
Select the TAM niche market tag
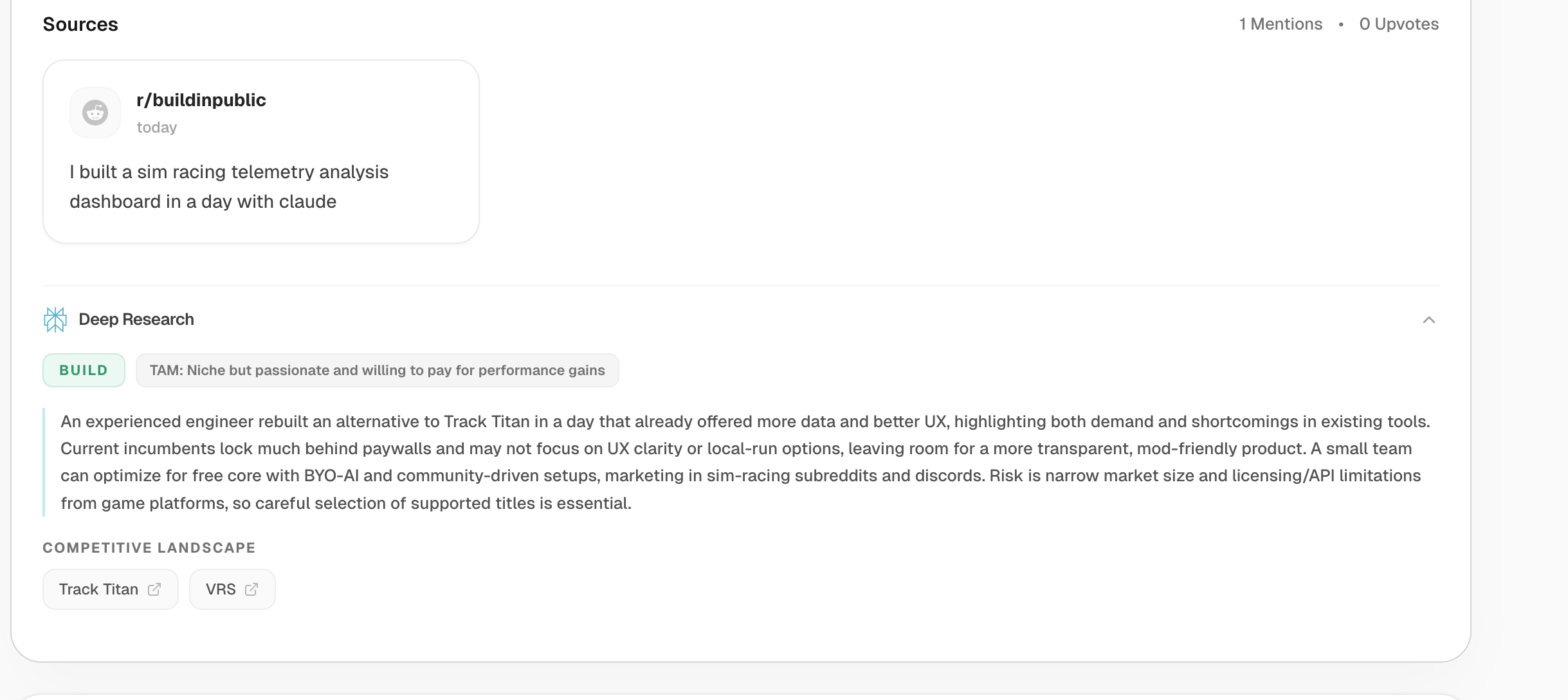click(377, 371)
